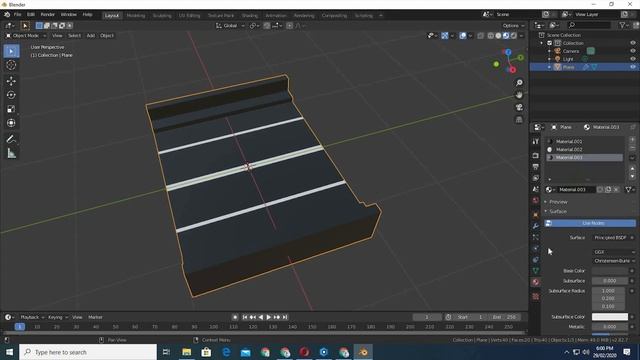Toggle proportional editing in header
Screen dimensions: 640x360
click(x=289, y=26)
